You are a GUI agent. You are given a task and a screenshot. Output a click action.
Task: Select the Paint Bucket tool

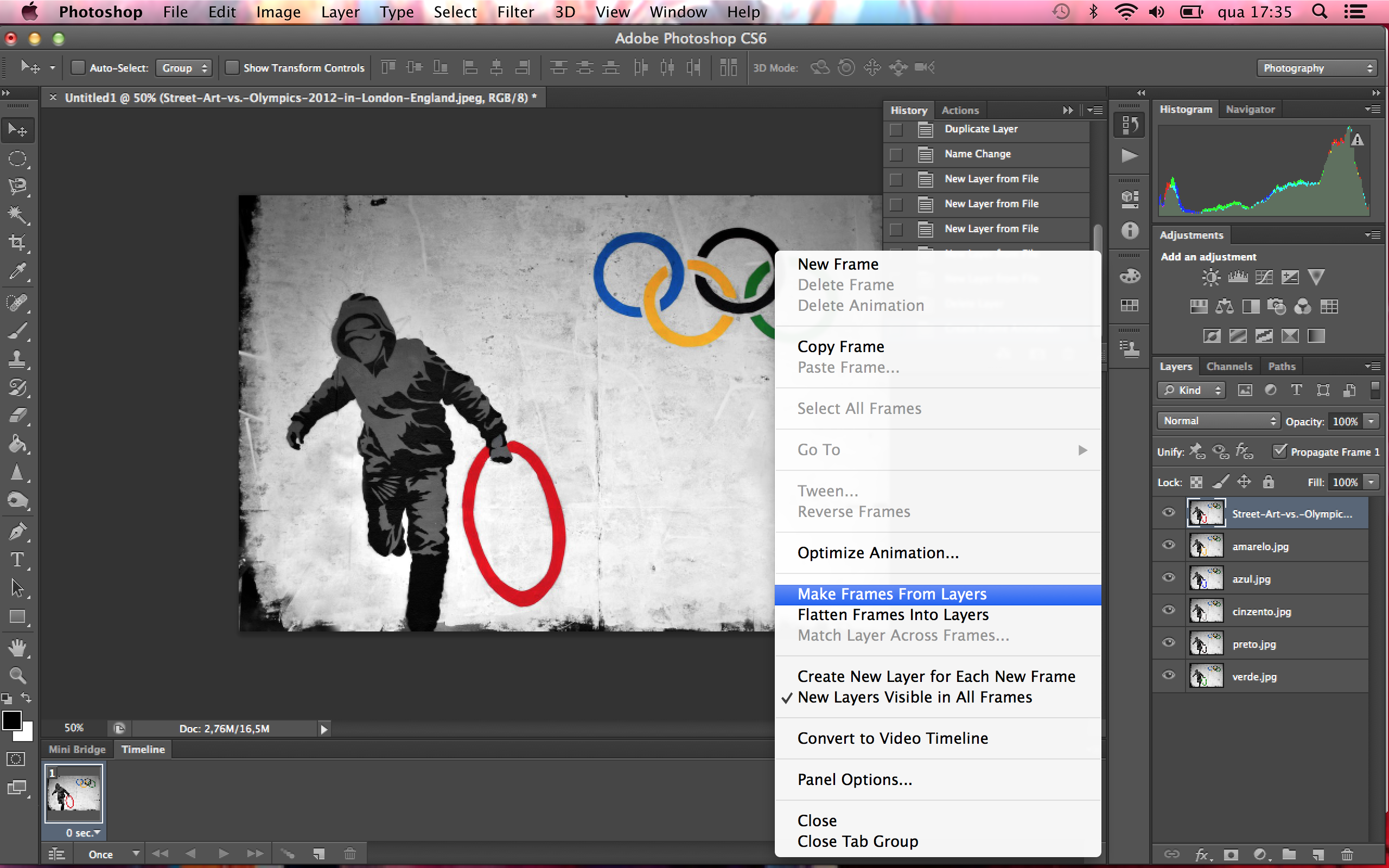pyautogui.click(x=17, y=444)
